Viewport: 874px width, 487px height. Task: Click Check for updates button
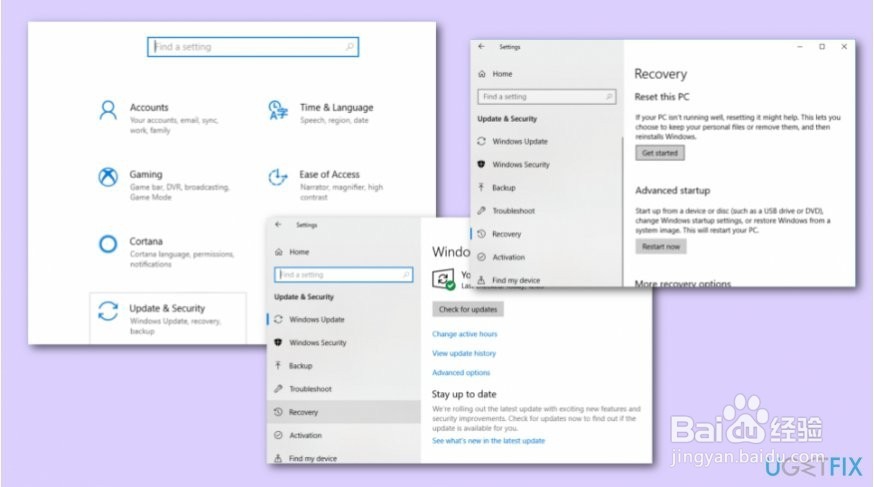pos(468,309)
